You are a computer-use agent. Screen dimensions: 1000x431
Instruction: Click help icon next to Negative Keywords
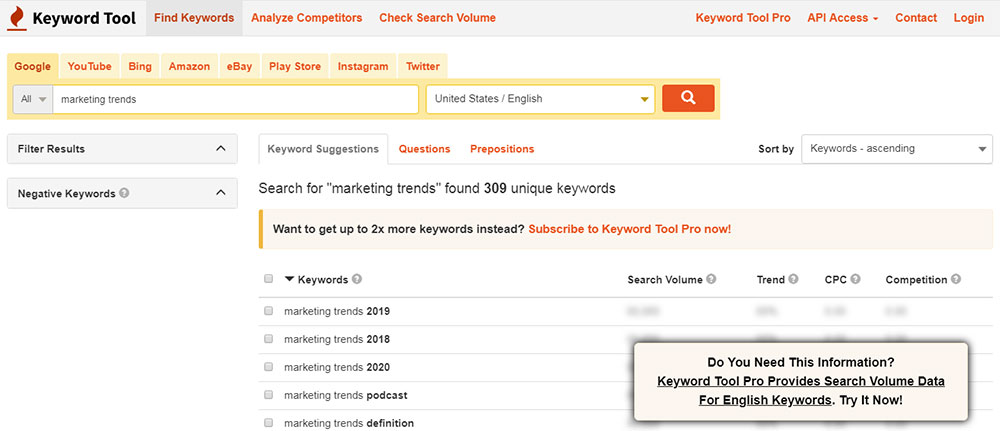click(x=124, y=193)
